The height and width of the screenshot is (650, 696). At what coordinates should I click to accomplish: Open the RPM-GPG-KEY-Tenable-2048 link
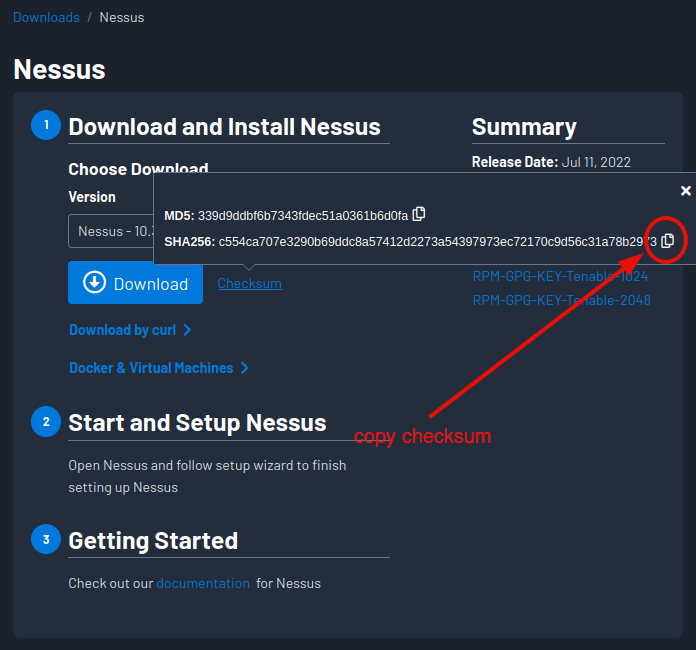click(561, 299)
